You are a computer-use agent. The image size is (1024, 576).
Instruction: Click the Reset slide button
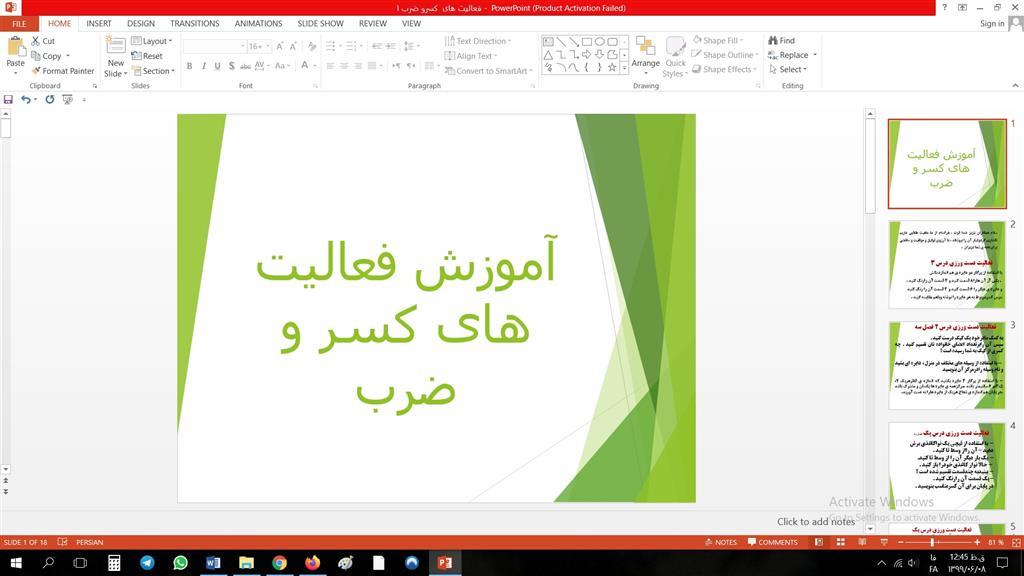pos(147,56)
